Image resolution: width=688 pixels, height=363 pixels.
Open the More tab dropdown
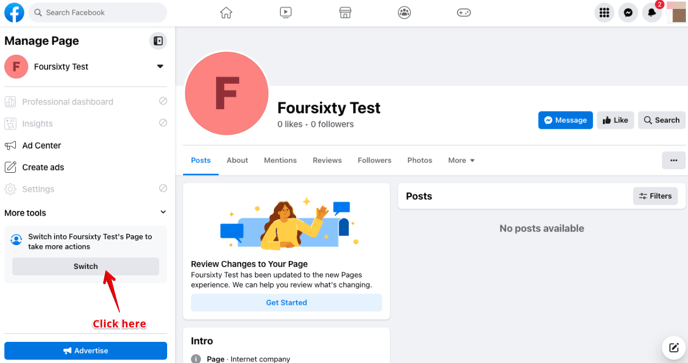point(461,161)
